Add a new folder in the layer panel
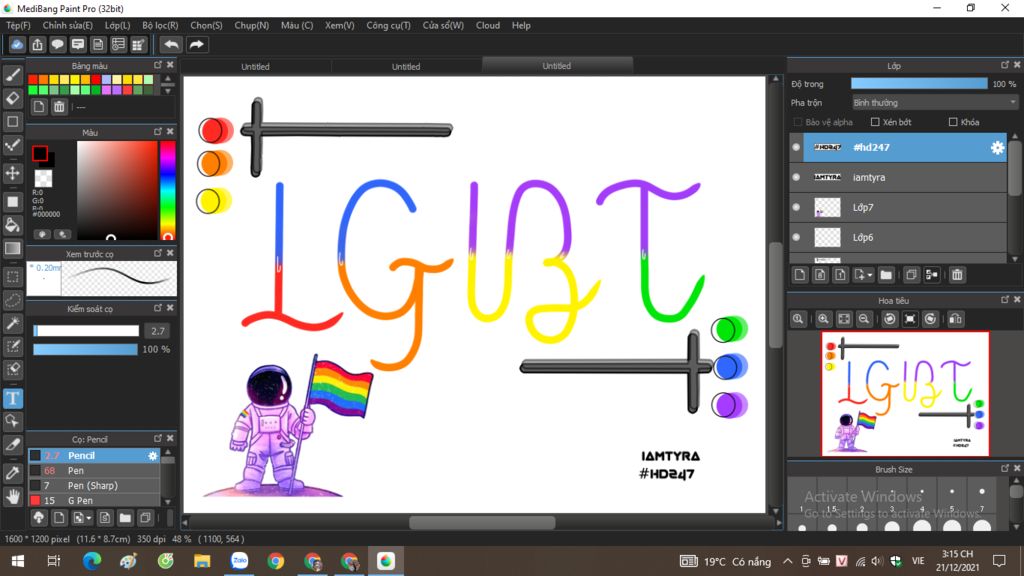The width and height of the screenshot is (1024, 576). click(x=886, y=275)
